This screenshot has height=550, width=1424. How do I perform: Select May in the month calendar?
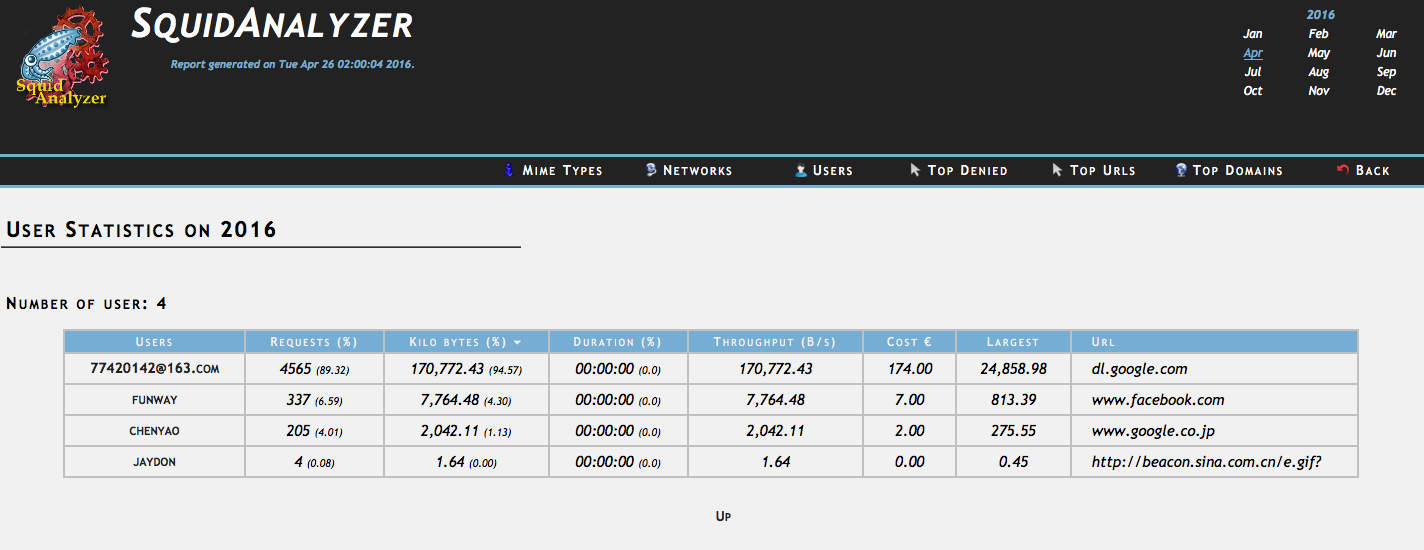(1318, 53)
